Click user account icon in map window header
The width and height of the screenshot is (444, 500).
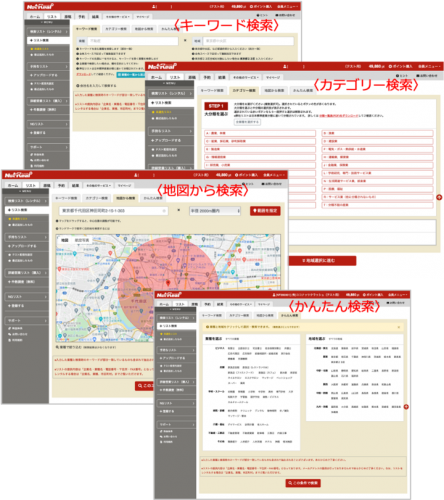(x=135, y=175)
